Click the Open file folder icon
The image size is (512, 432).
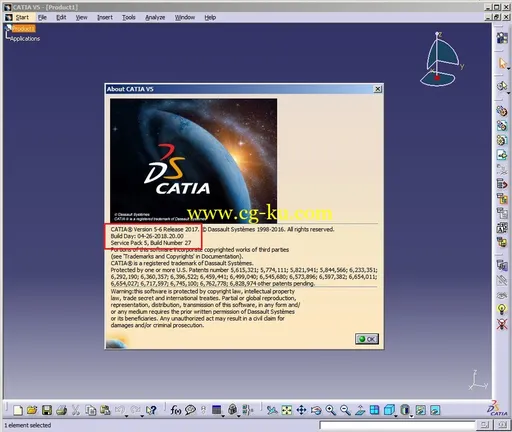click(32, 410)
